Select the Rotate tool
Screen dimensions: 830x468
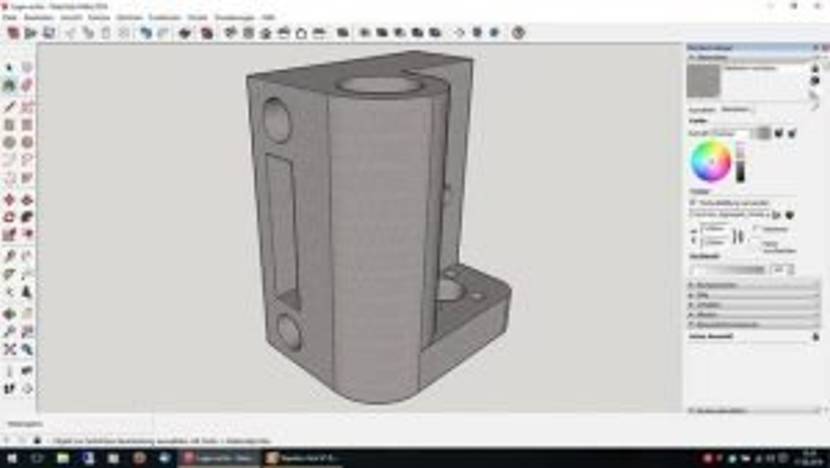pos(10,217)
